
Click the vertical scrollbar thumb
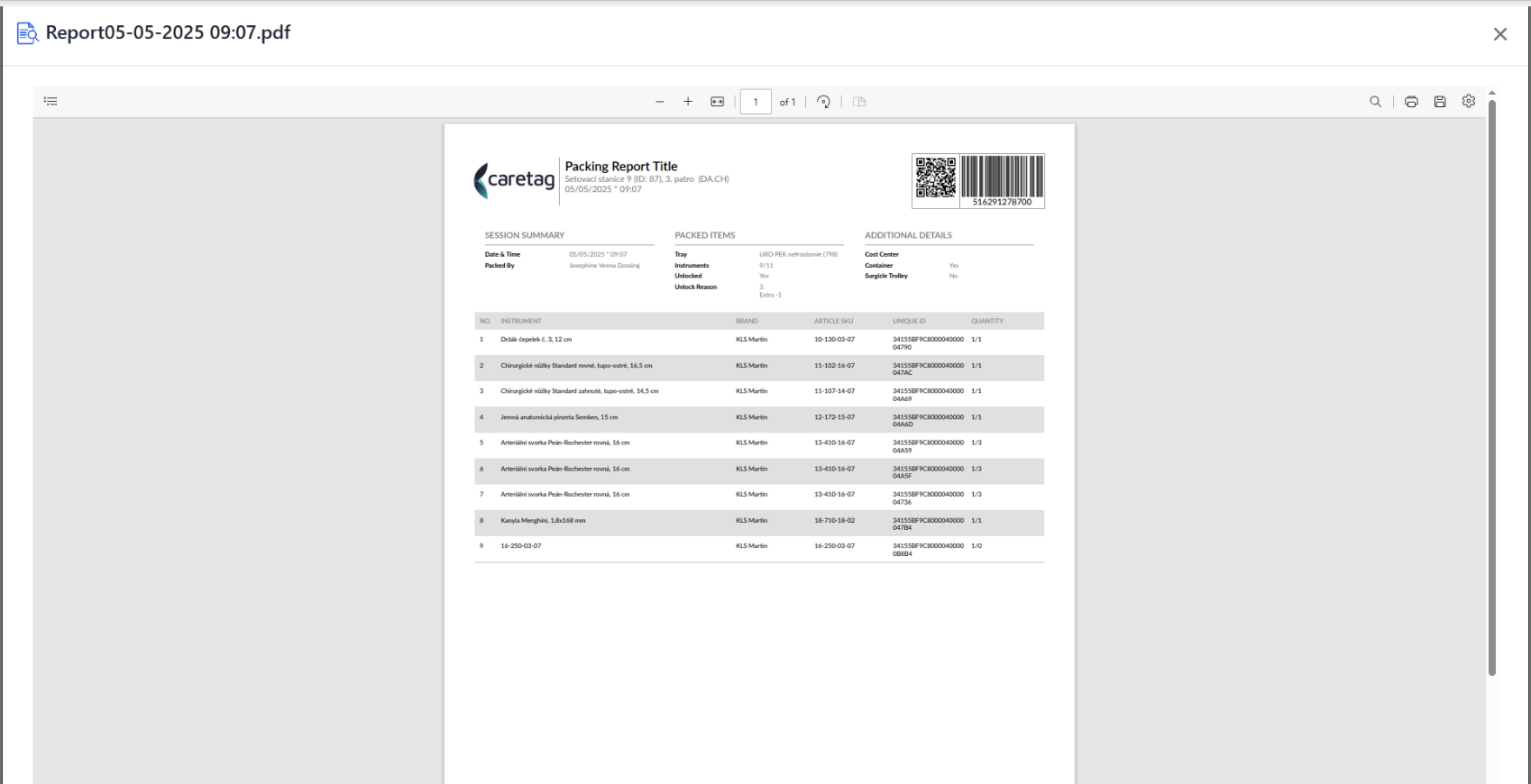1492,387
